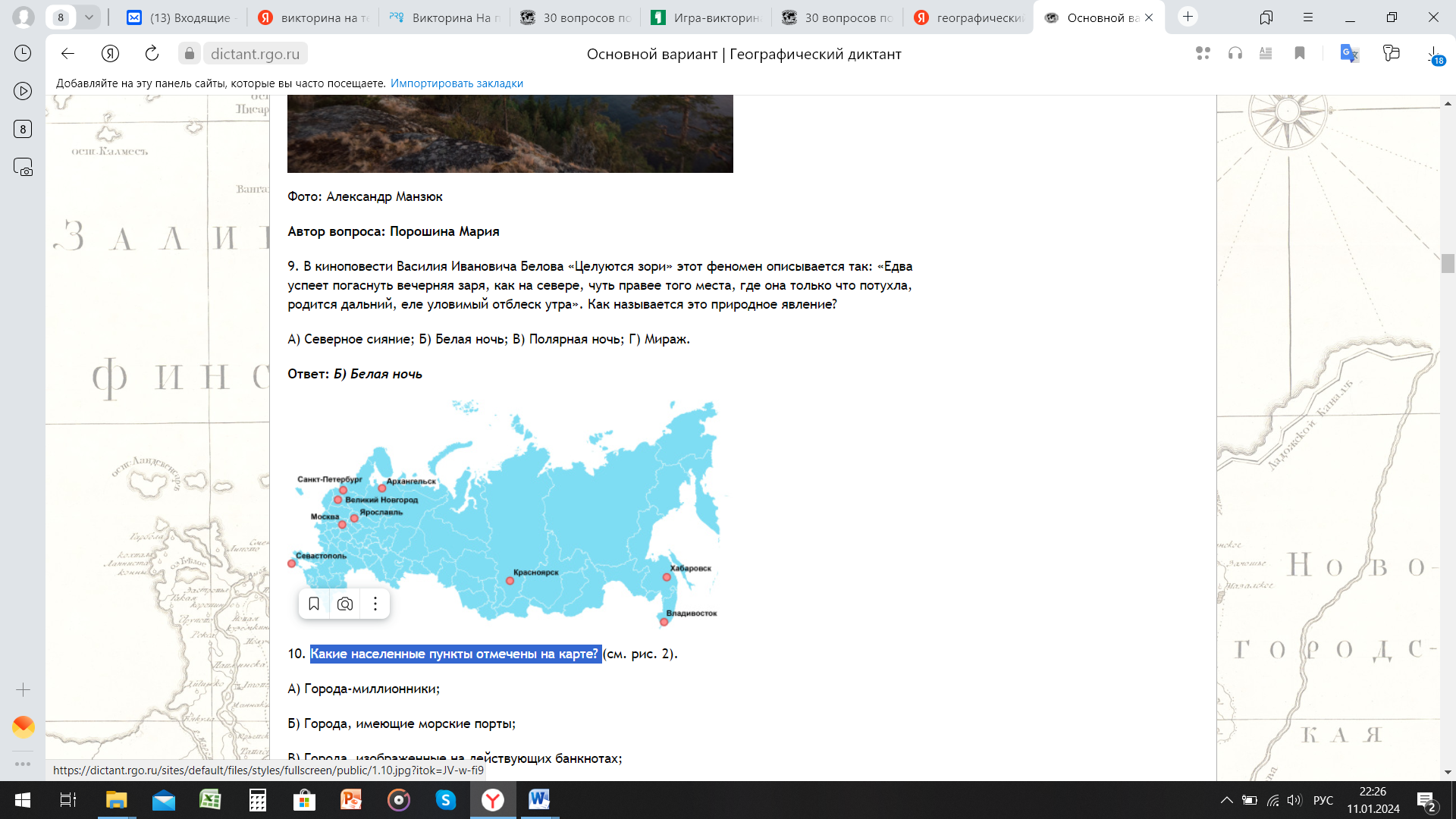Open browser profile avatar
Screen dimensions: 1456x819
23,17
